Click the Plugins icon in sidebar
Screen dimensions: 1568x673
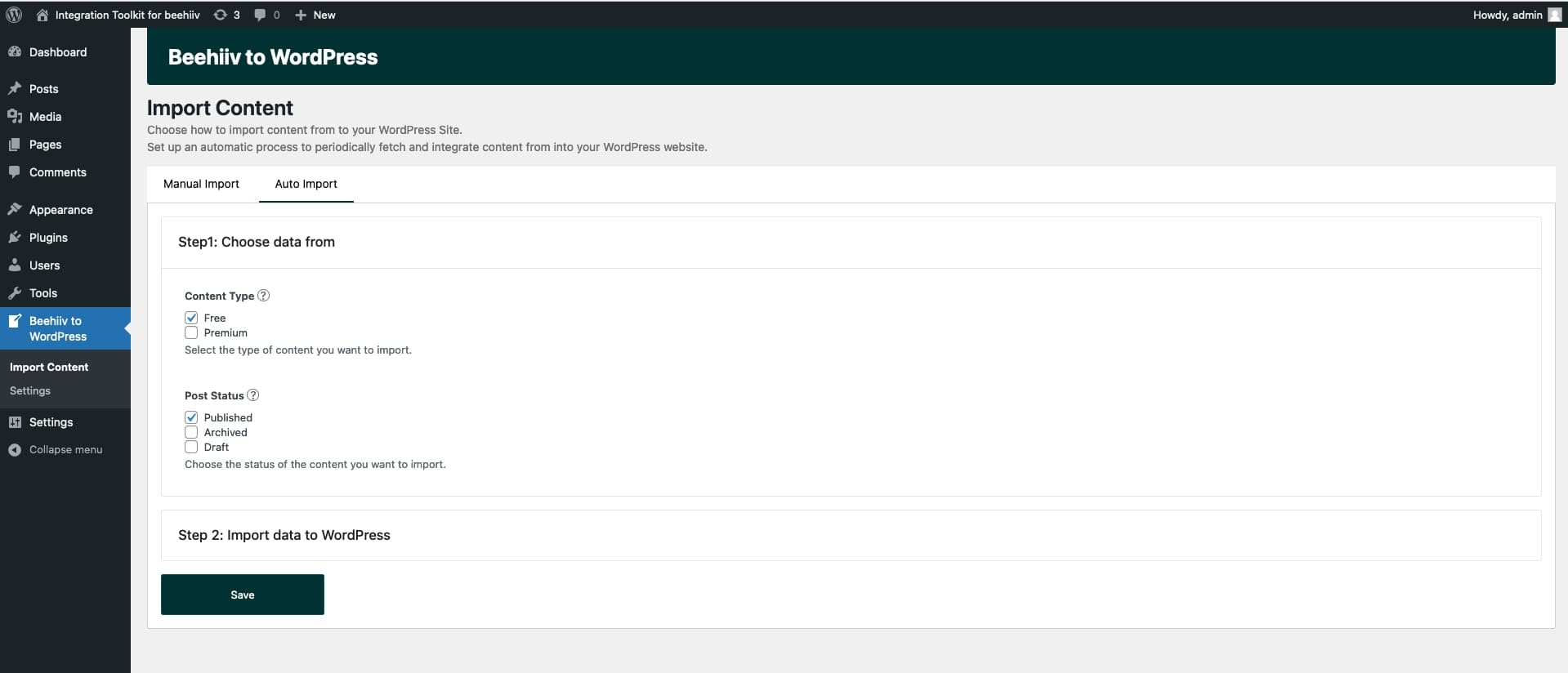[x=15, y=238]
